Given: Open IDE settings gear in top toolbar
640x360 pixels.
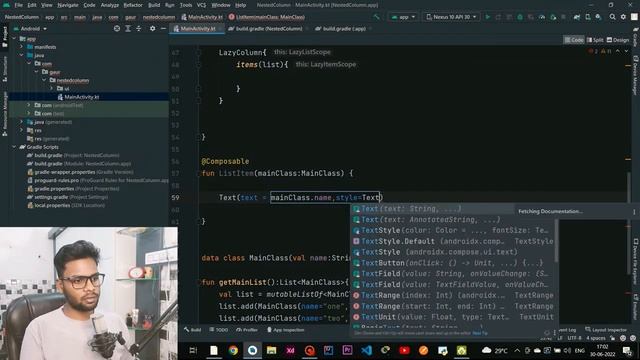Looking at the screenshot, I should (623, 17).
